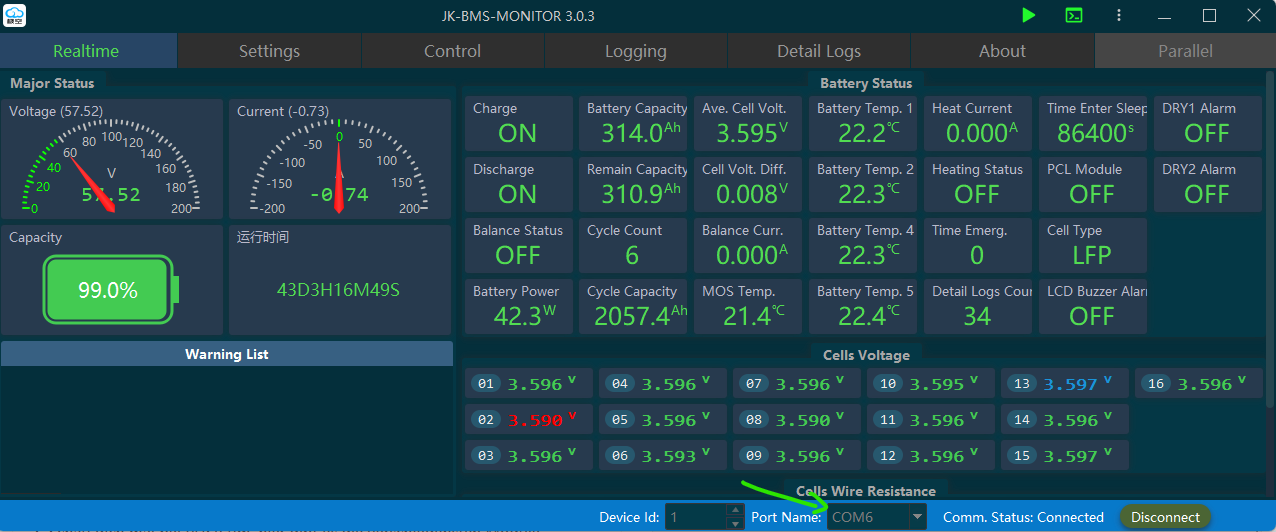Select the Parallel tab
Screen dimensions: 1276x532
[1185, 51]
